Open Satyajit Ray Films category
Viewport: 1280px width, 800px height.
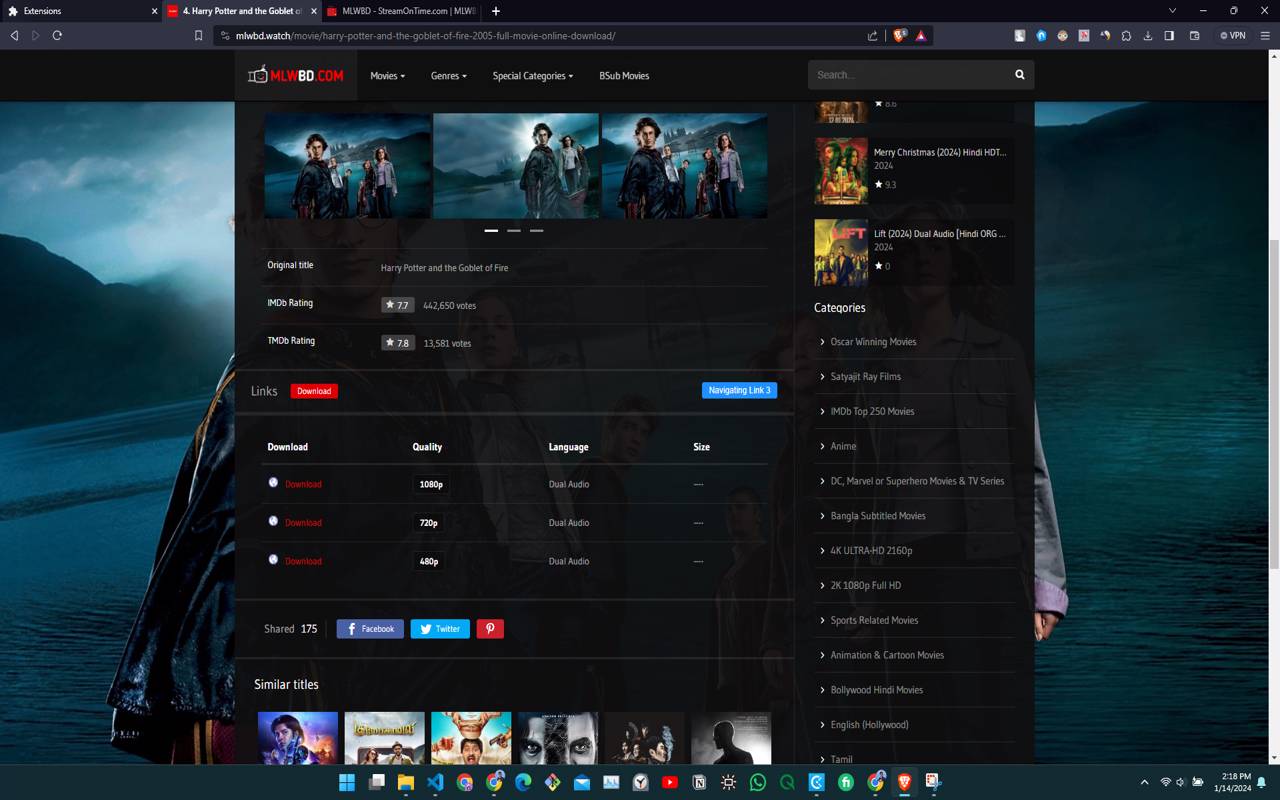point(866,377)
